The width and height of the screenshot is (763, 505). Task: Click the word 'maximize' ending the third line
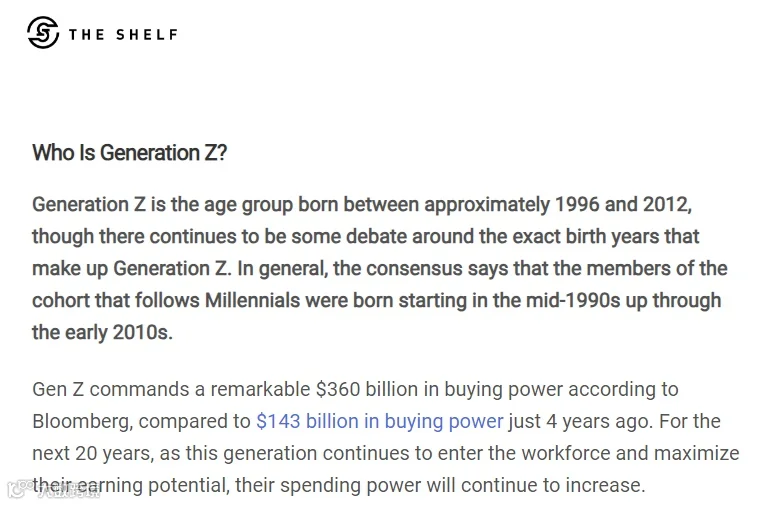[697, 453]
